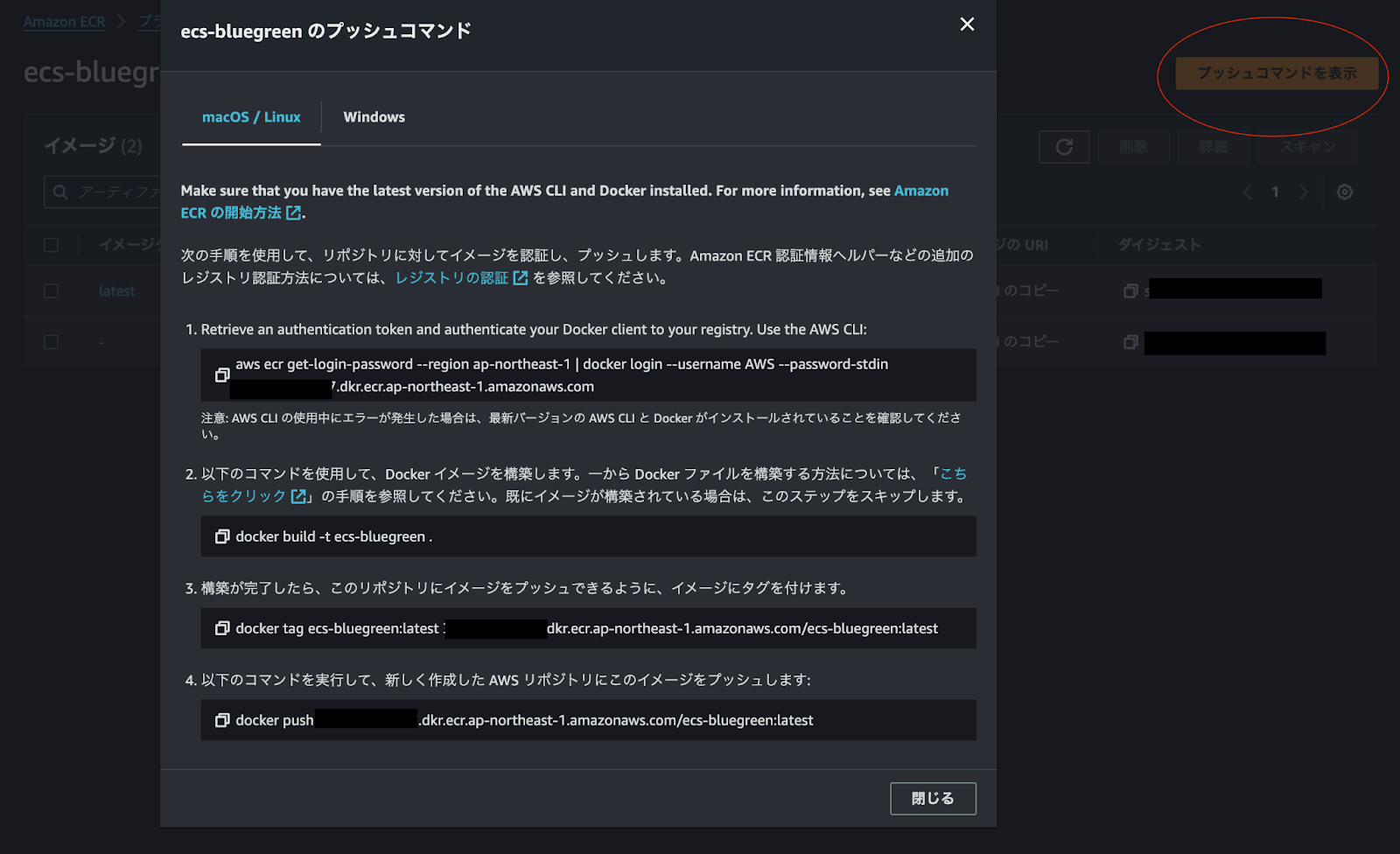Click the ダイジェスト column header
The height and width of the screenshot is (854, 1400).
coord(1159,245)
